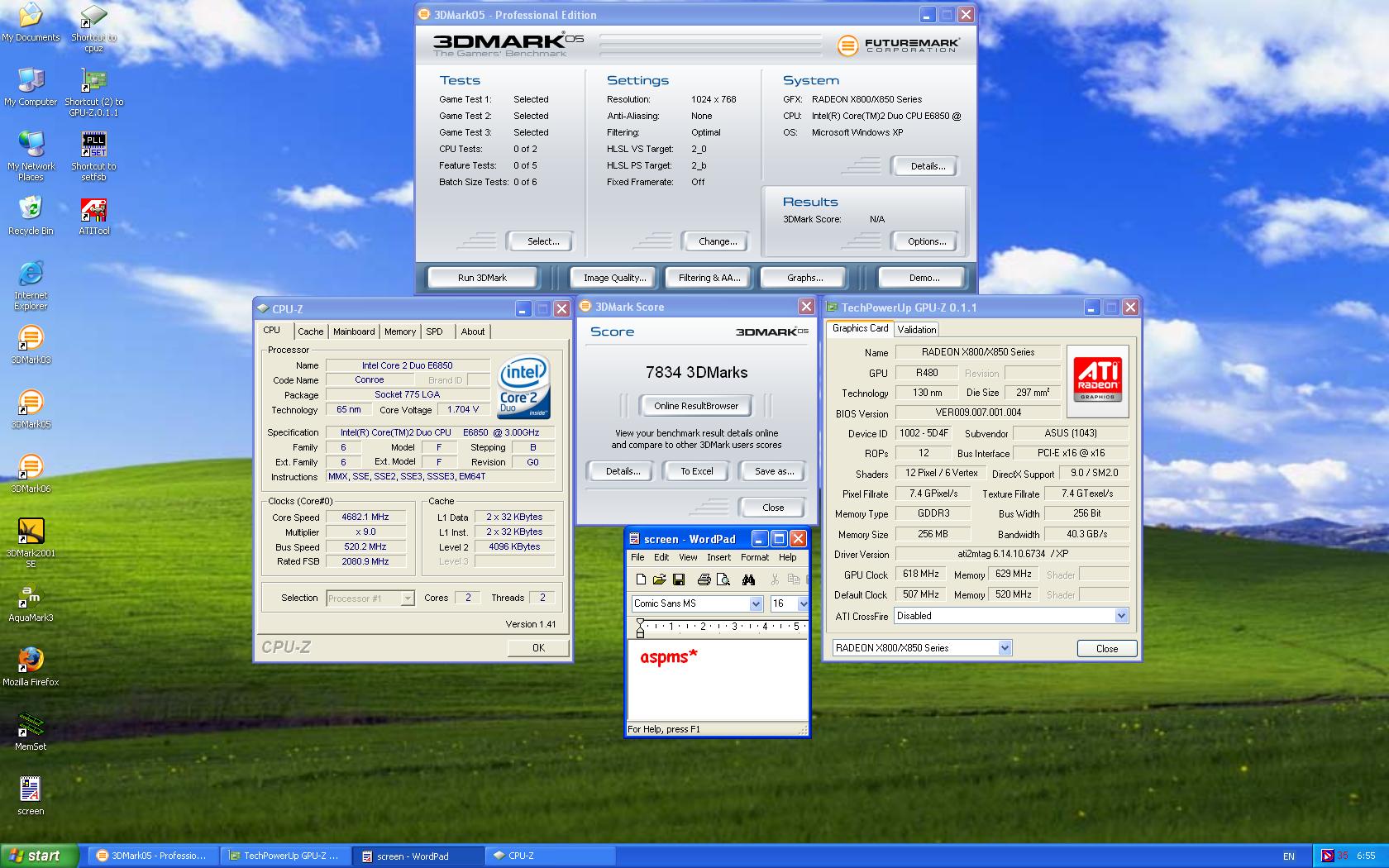Click the EN language indicator in tray

coord(1289,856)
